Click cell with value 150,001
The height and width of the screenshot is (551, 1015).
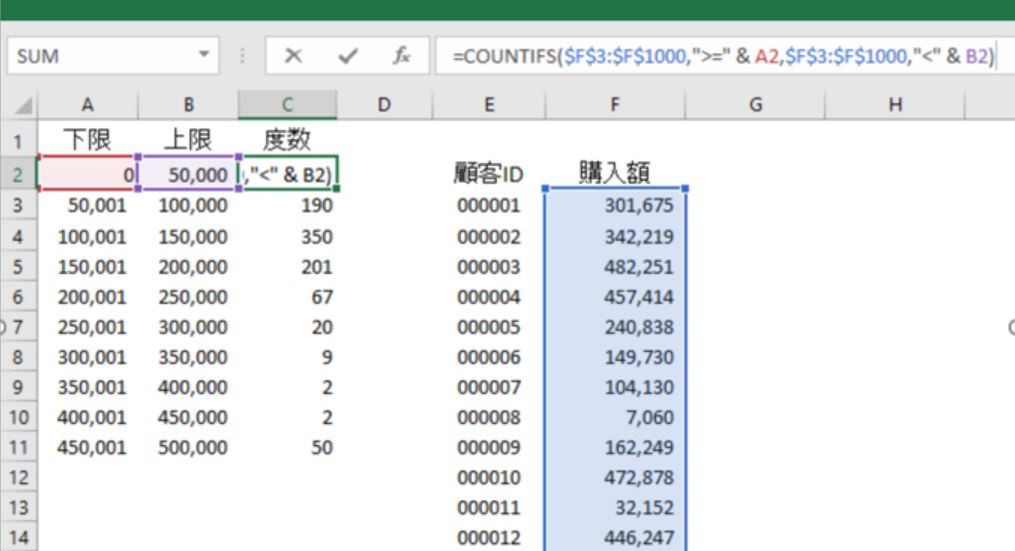(87, 267)
